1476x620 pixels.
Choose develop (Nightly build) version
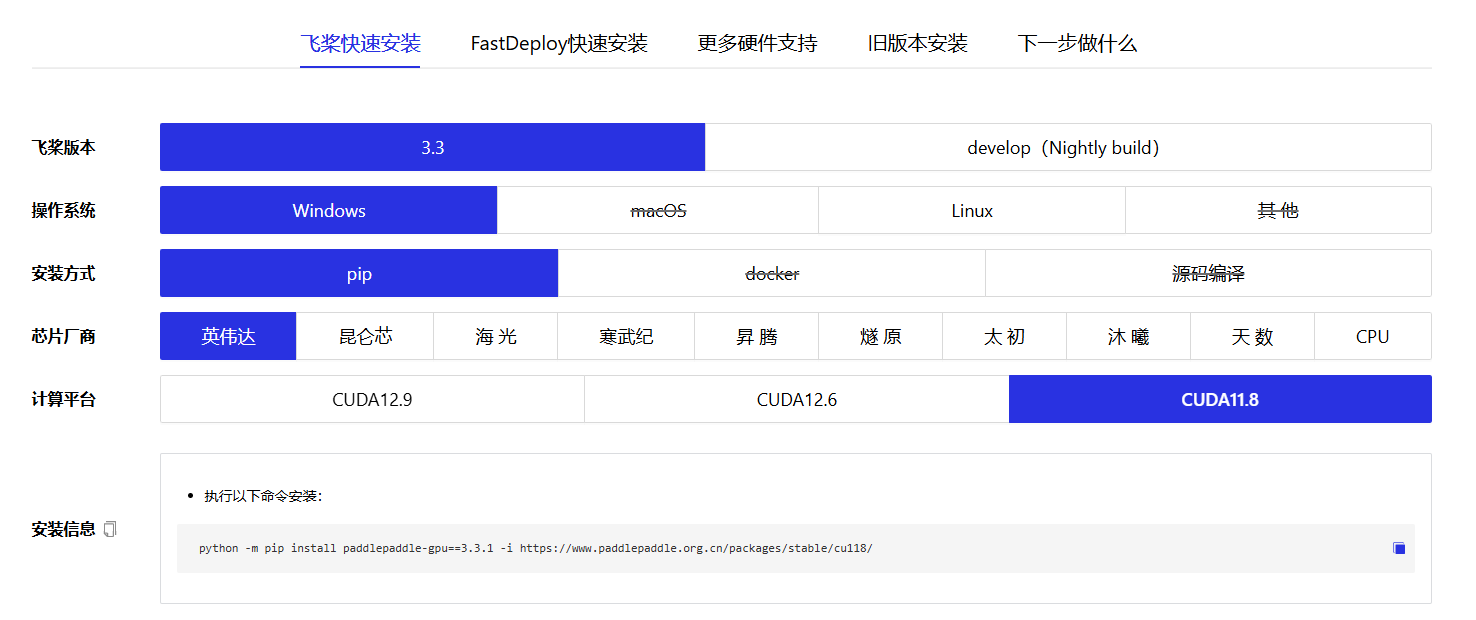click(x=1068, y=147)
